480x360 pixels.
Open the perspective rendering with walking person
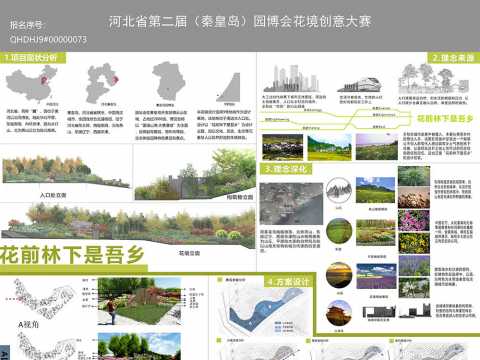[139, 302]
